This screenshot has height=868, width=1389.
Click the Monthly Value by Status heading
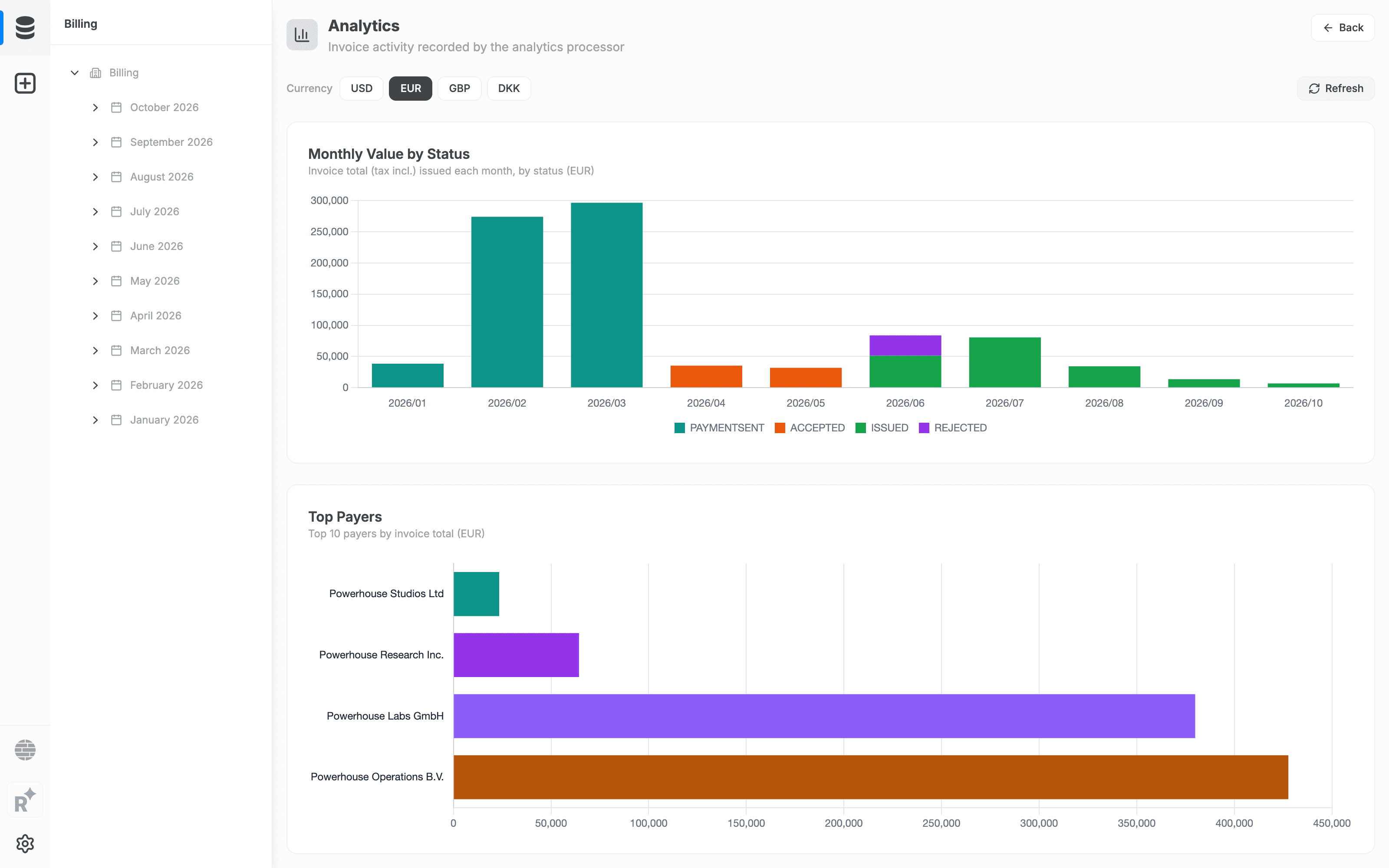tap(388, 154)
